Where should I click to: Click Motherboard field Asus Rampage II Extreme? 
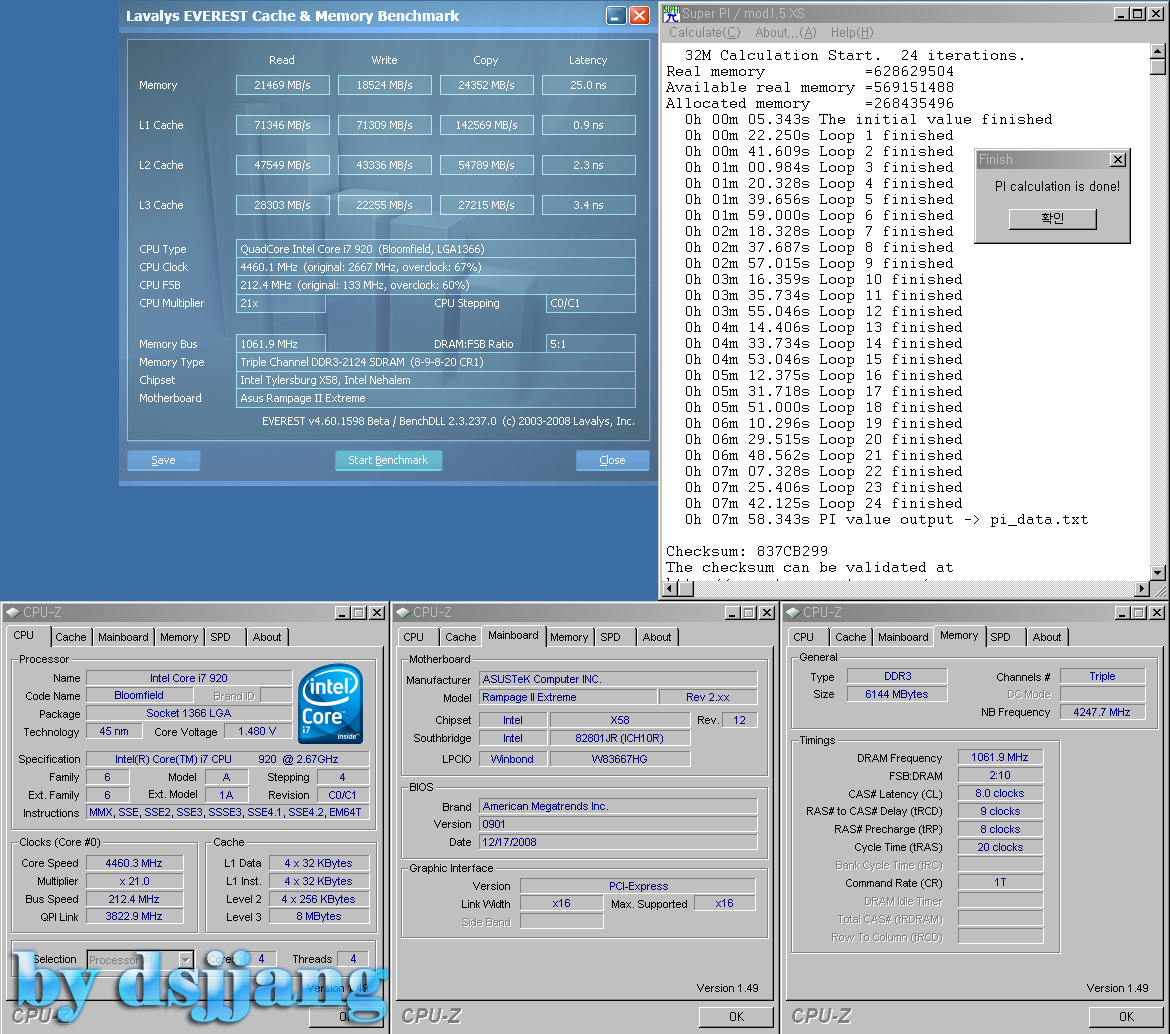click(436, 398)
